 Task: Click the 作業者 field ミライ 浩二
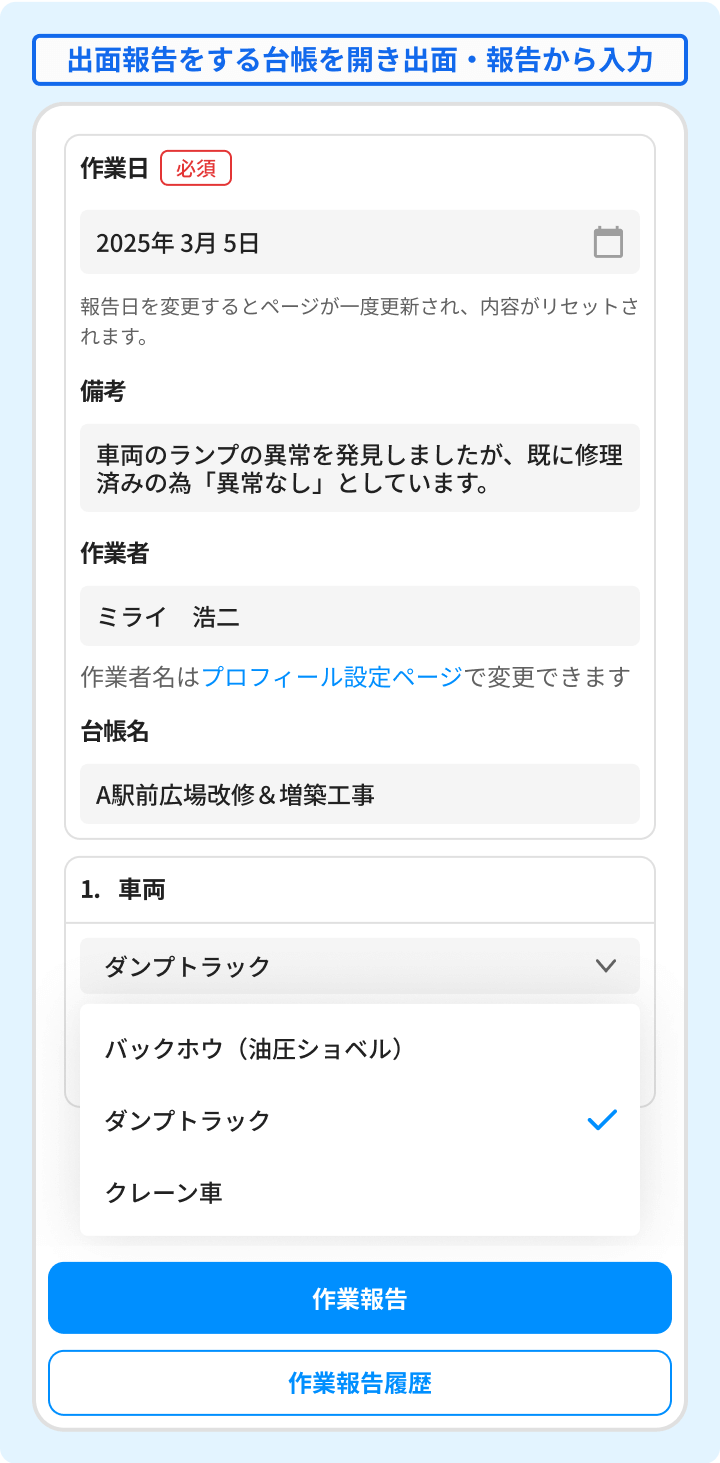(x=360, y=616)
